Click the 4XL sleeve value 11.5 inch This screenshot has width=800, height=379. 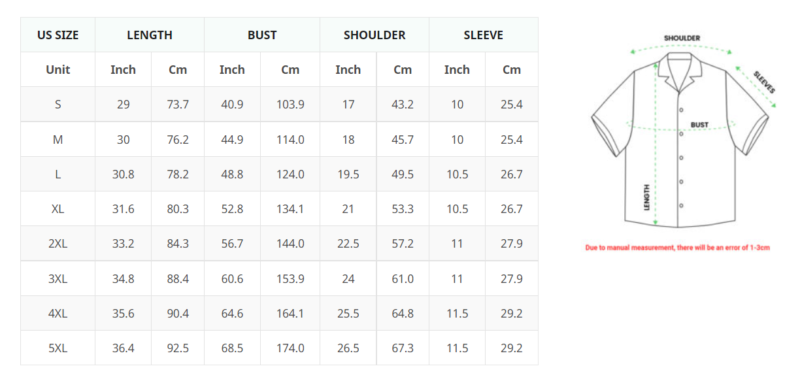457,313
